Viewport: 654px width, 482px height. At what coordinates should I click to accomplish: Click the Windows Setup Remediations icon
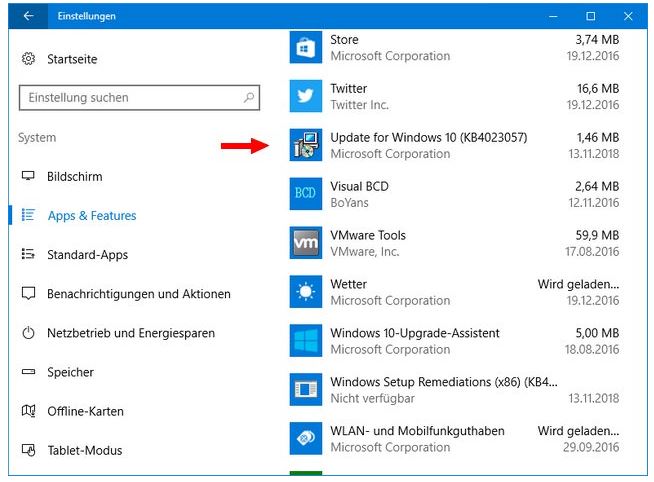[x=306, y=389]
